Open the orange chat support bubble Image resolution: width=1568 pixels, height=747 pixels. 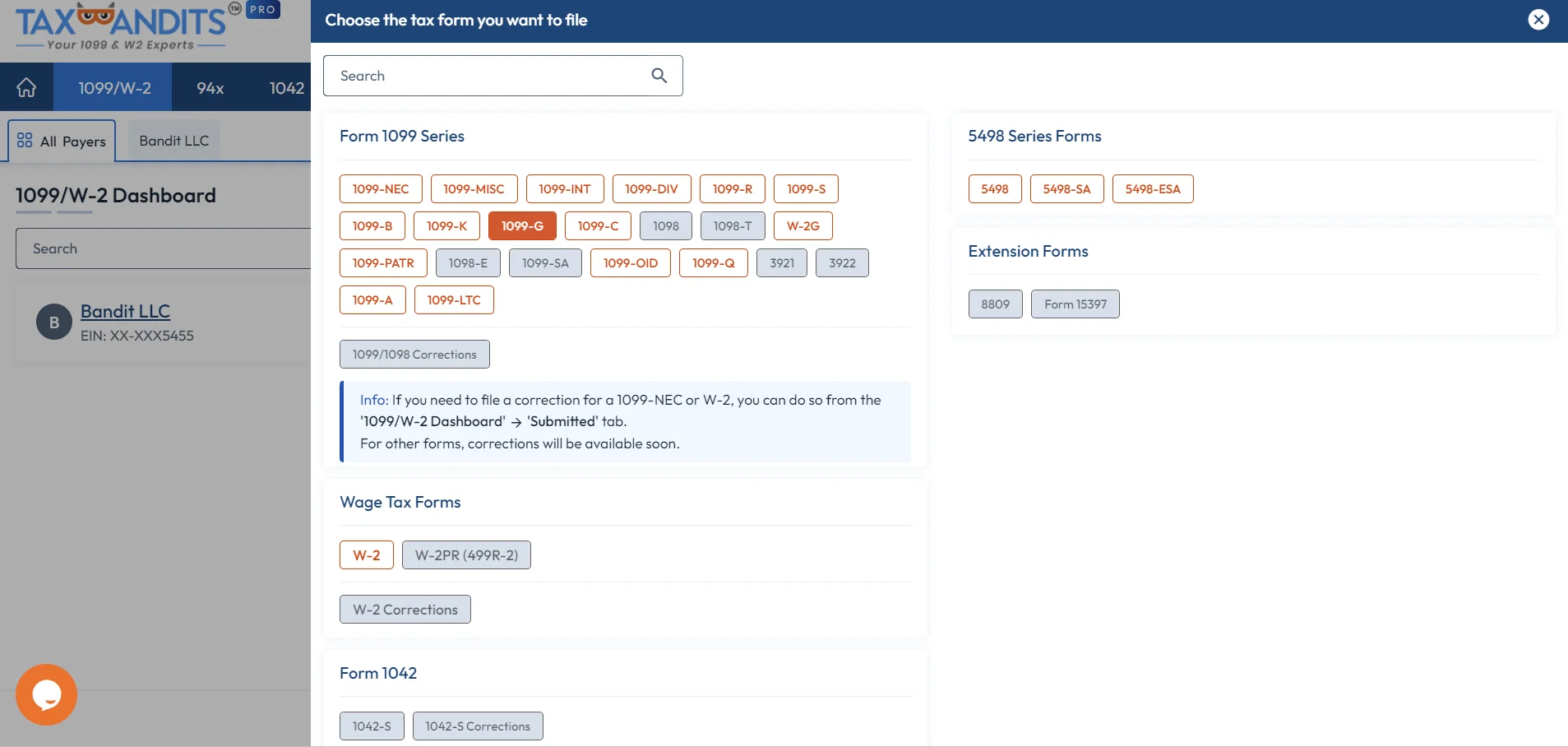(x=46, y=694)
